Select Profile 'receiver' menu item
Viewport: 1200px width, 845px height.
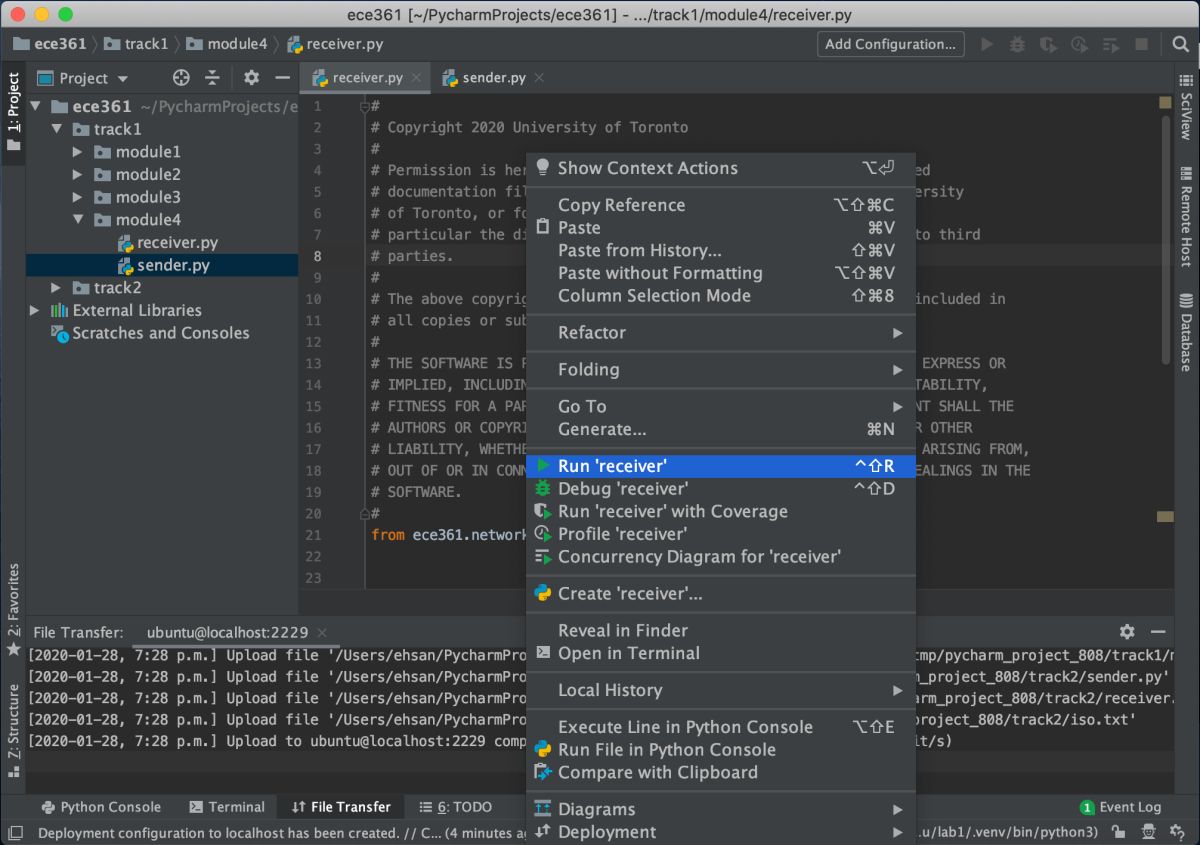point(720,534)
